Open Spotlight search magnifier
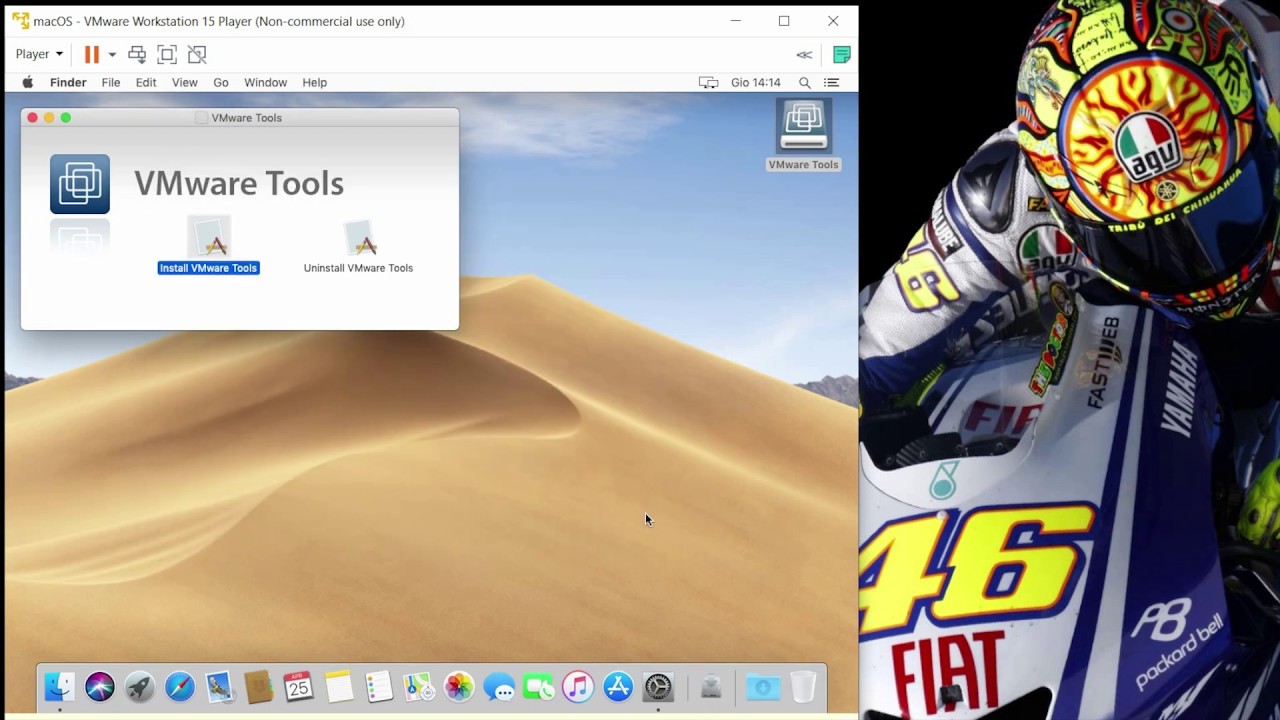This screenshot has width=1280, height=720. click(805, 83)
